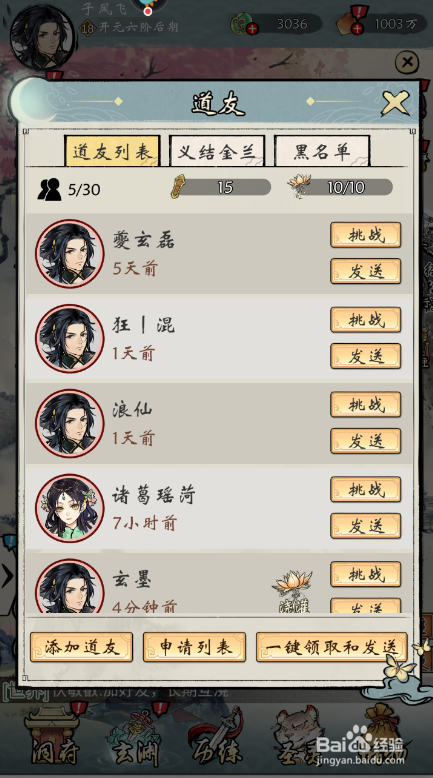Close the 道友 dialog with X
Image resolution: width=433 pixels, height=778 pixels.
395,104
